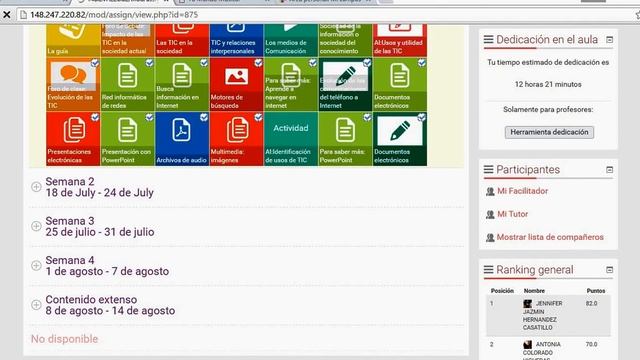Screen dimensions: 640x360
Task: Open the Mi Facilitador link
Action: (522, 191)
